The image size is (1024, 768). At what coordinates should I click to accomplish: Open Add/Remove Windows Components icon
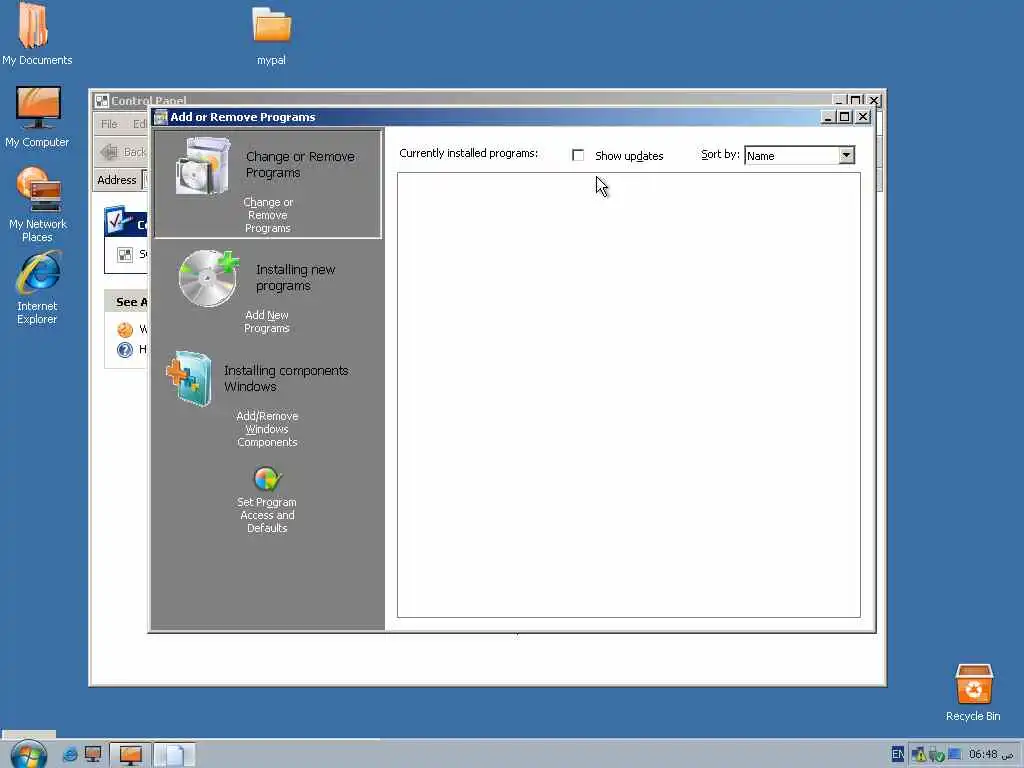189,379
